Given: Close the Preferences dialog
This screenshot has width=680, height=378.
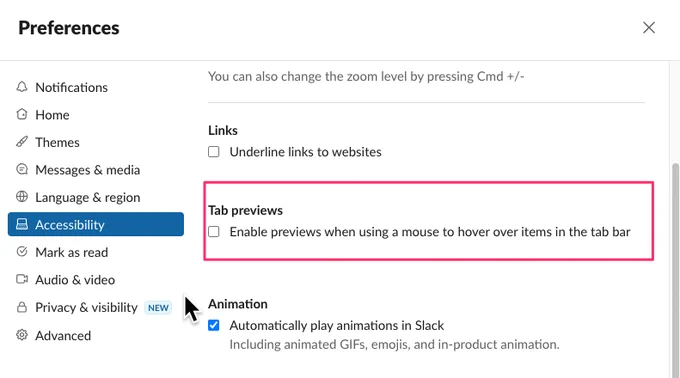Looking at the screenshot, I should pyautogui.click(x=649, y=28).
